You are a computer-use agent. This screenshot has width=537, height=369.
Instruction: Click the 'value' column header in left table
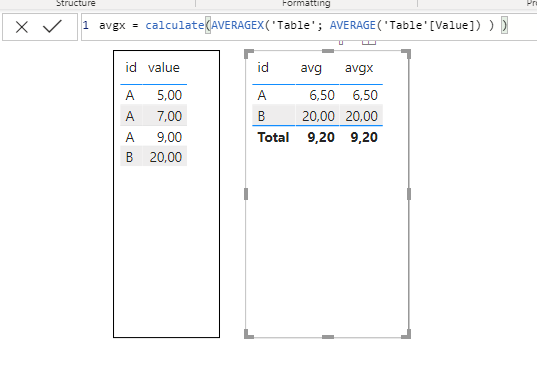coord(164,67)
